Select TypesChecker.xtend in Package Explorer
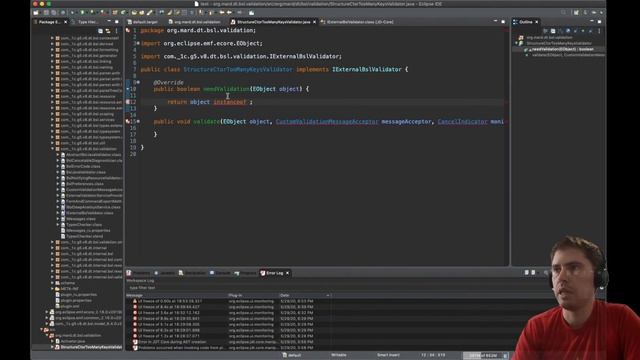The width and height of the screenshot is (640, 360). pyautogui.click(x=84, y=236)
